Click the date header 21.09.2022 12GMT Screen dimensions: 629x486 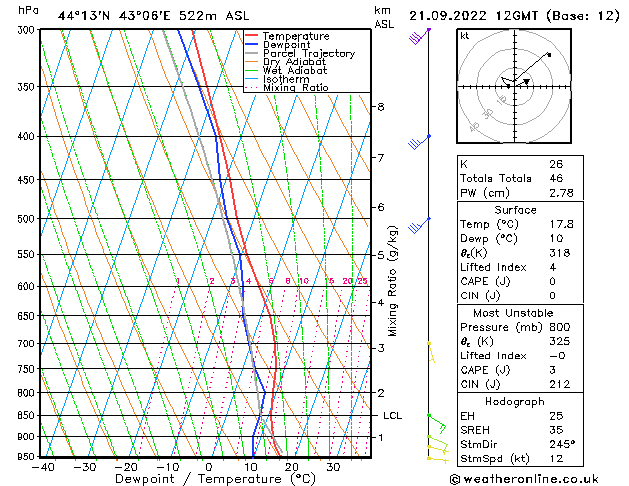pos(474,16)
